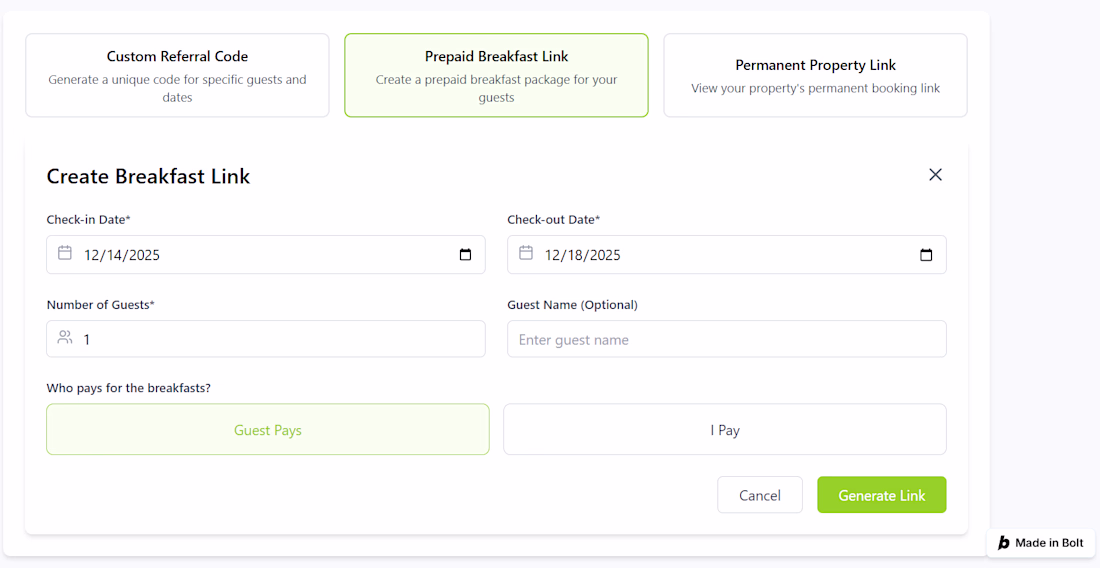1100x568 pixels.
Task: Switch to Custom Referral Code tab
Action: pos(177,75)
